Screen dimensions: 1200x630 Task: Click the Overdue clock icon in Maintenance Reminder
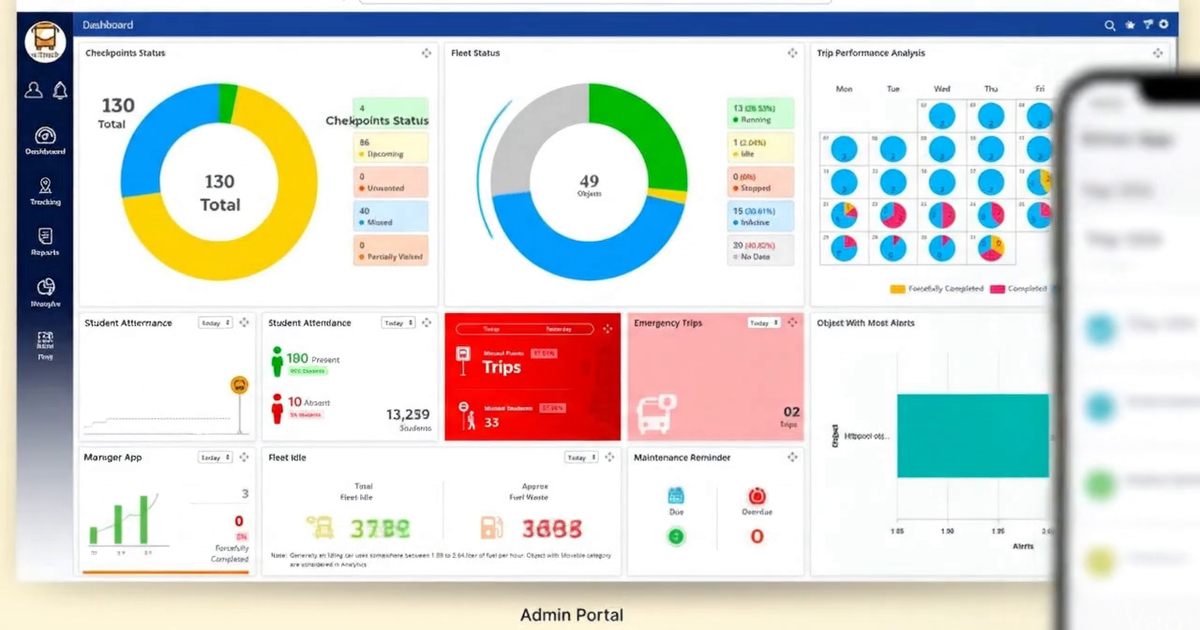tap(757, 496)
